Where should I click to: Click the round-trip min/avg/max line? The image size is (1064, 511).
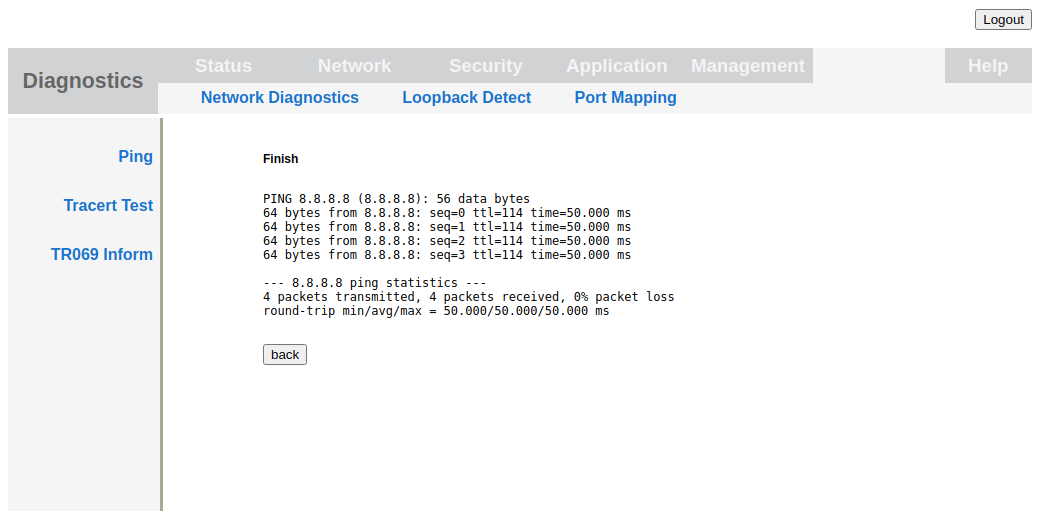pos(435,311)
